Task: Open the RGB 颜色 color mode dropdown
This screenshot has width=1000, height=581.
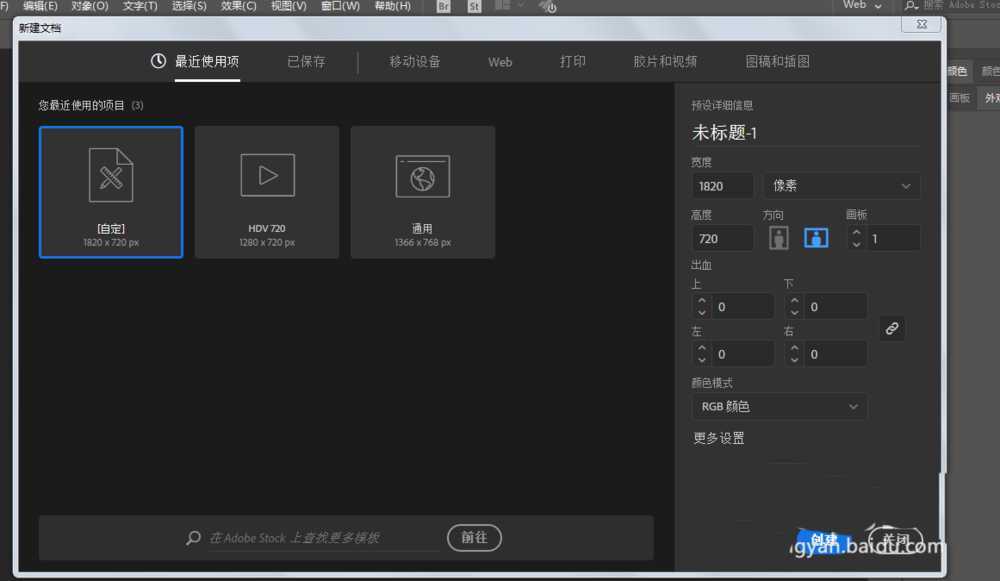Action: (x=779, y=406)
